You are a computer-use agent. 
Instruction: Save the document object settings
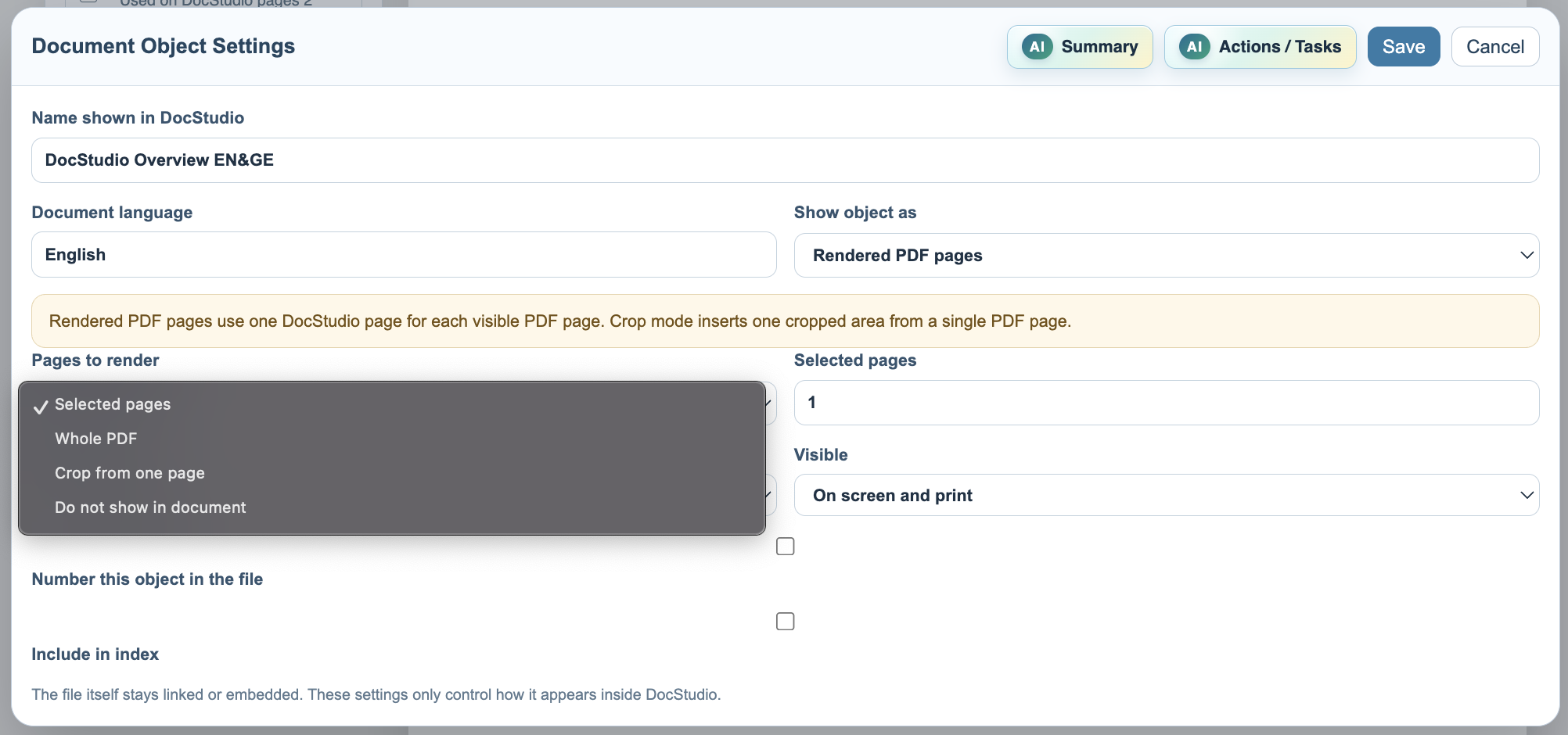coord(1404,47)
